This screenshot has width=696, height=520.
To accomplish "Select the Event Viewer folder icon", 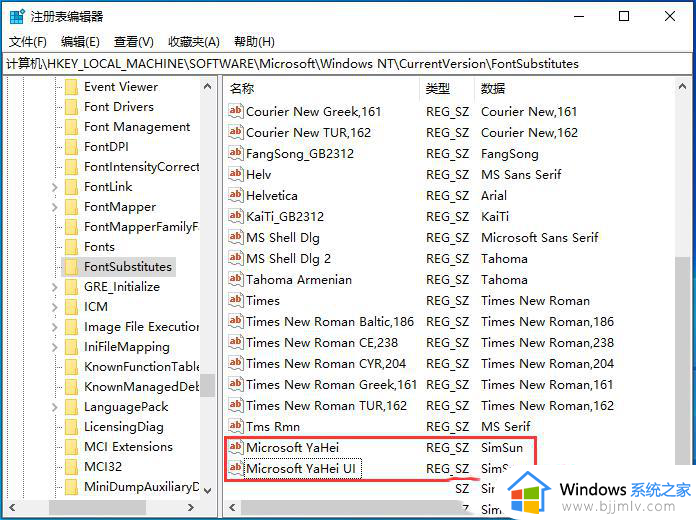I will (x=71, y=87).
